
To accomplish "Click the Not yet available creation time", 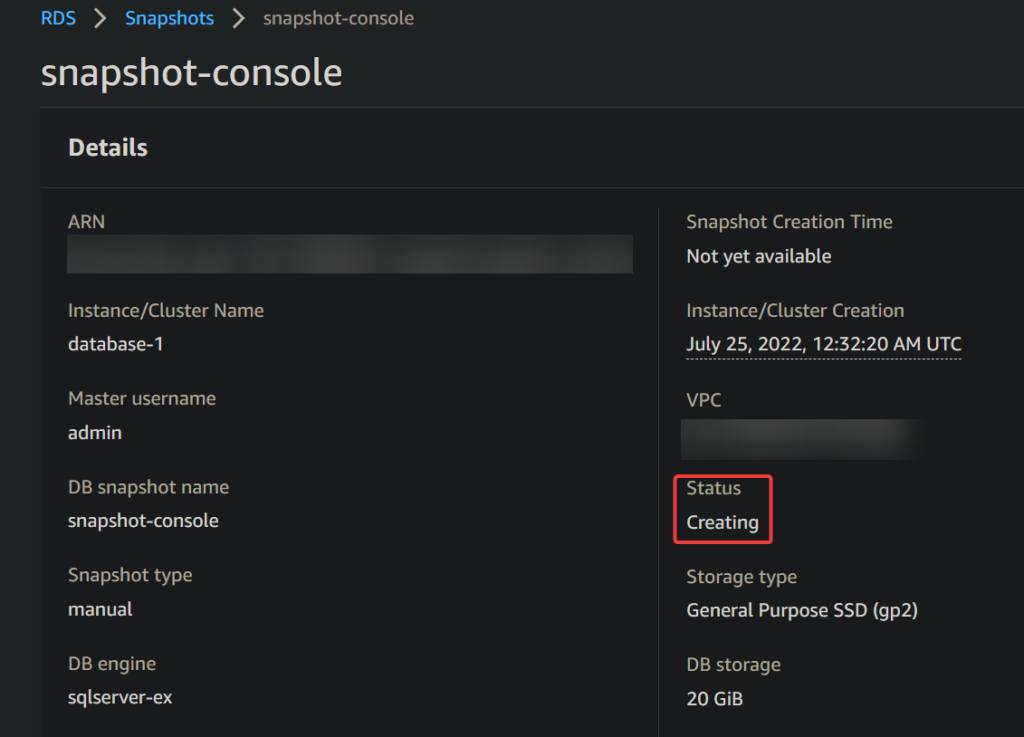I will coord(759,257).
